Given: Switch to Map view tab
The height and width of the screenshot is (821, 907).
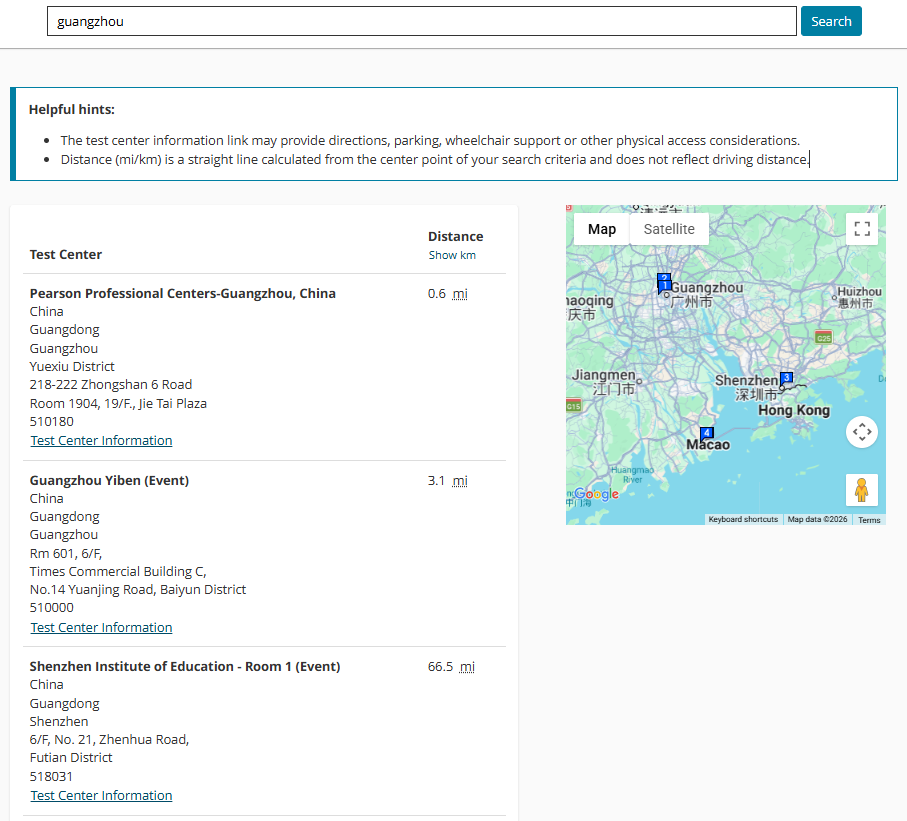Looking at the screenshot, I should [x=602, y=229].
